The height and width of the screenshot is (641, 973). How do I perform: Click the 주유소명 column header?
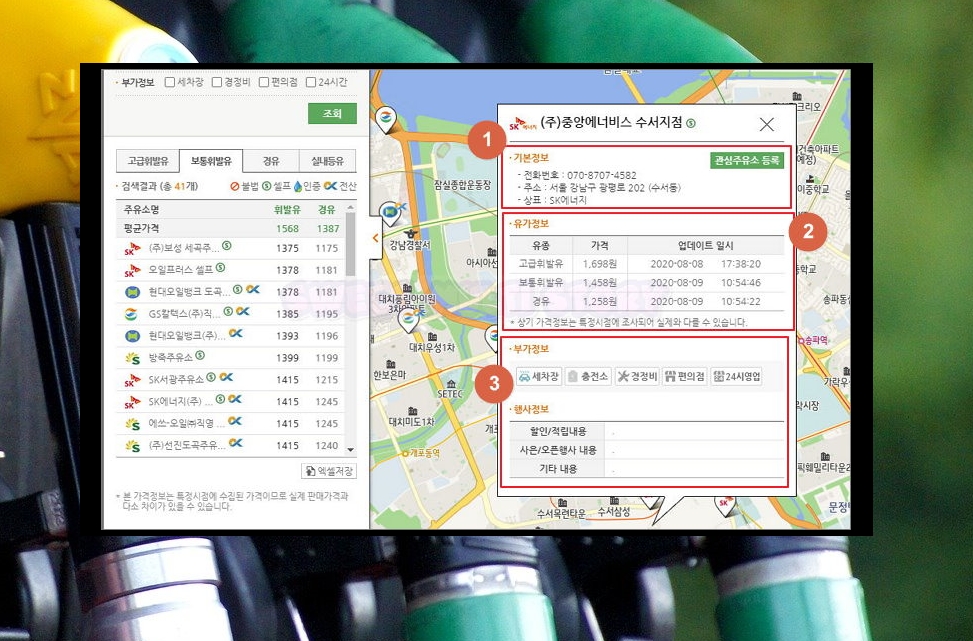(x=141, y=210)
